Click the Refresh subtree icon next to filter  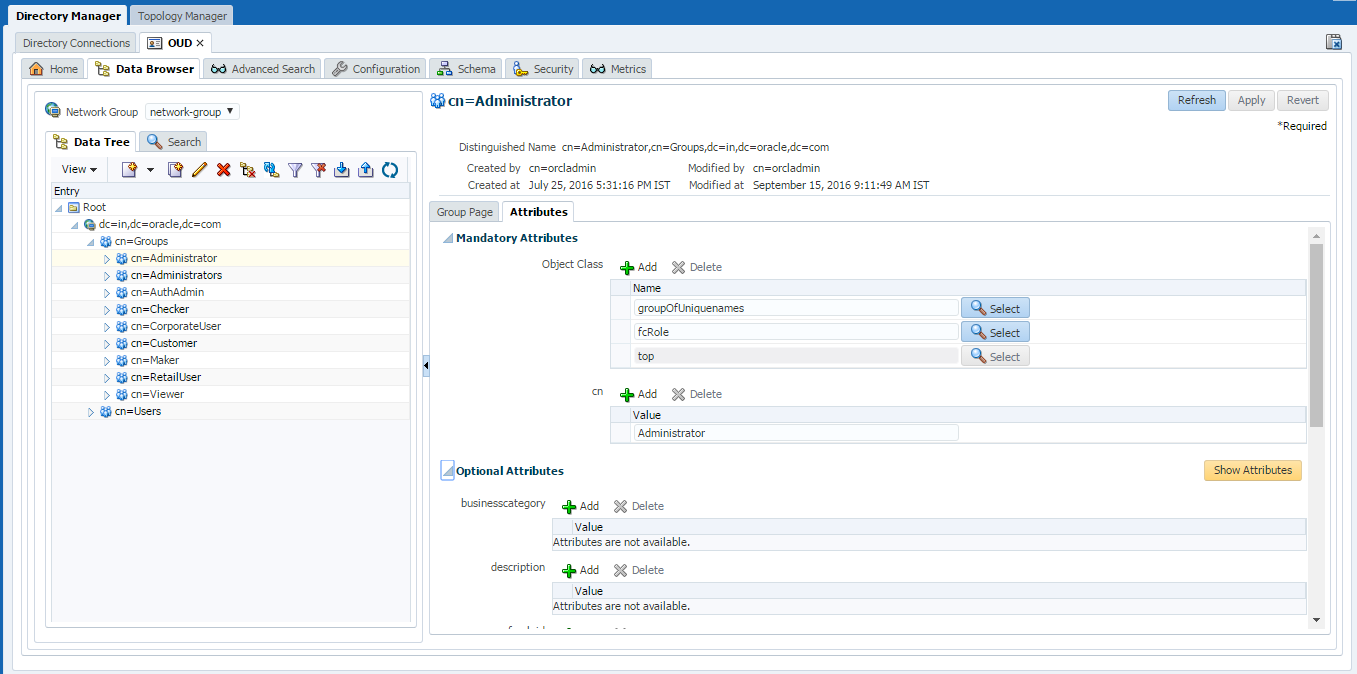271,170
